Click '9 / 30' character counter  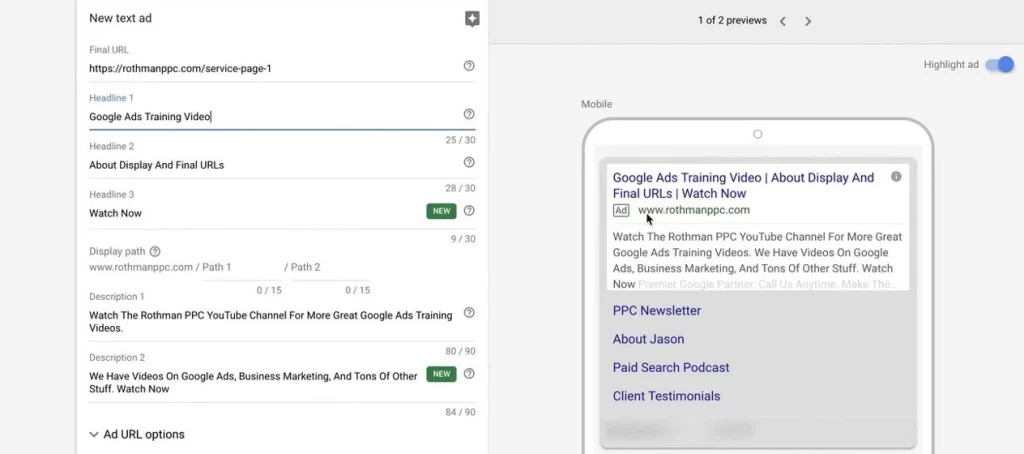pos(463,239)
